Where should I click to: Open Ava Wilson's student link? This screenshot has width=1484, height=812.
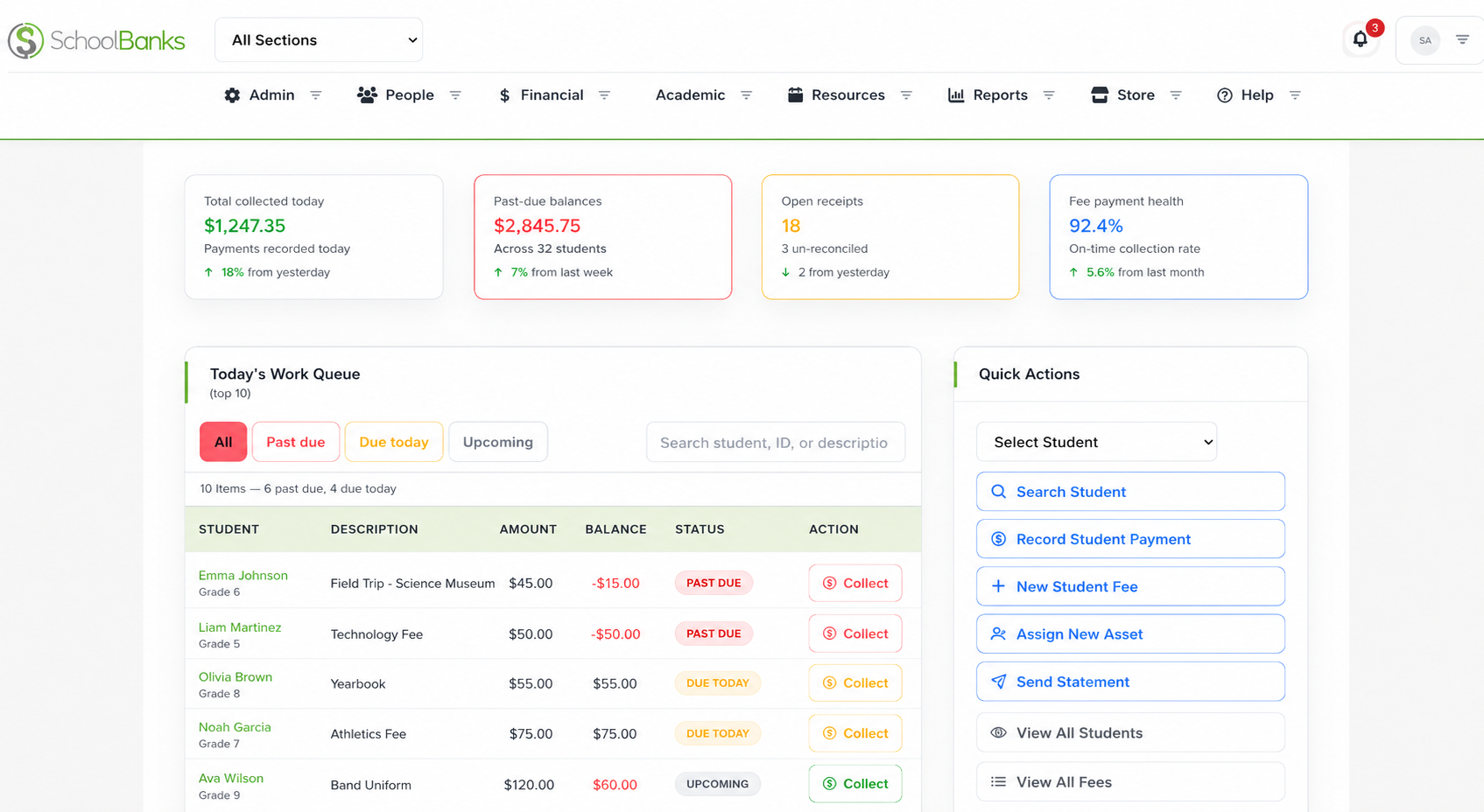coord(230,778)
